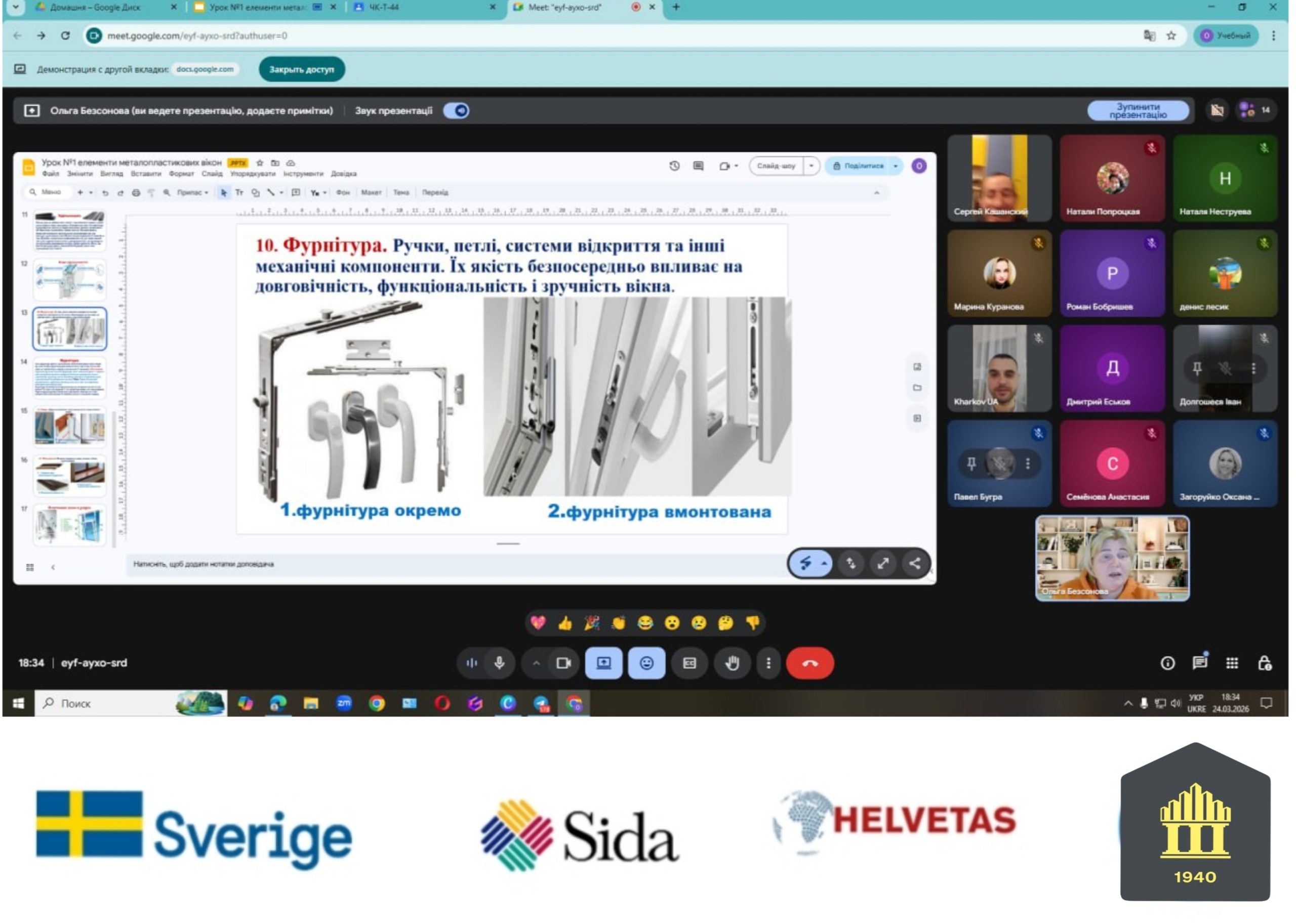Open the chat with everyone icon

pyautogui.click(x=1199, y=663)
